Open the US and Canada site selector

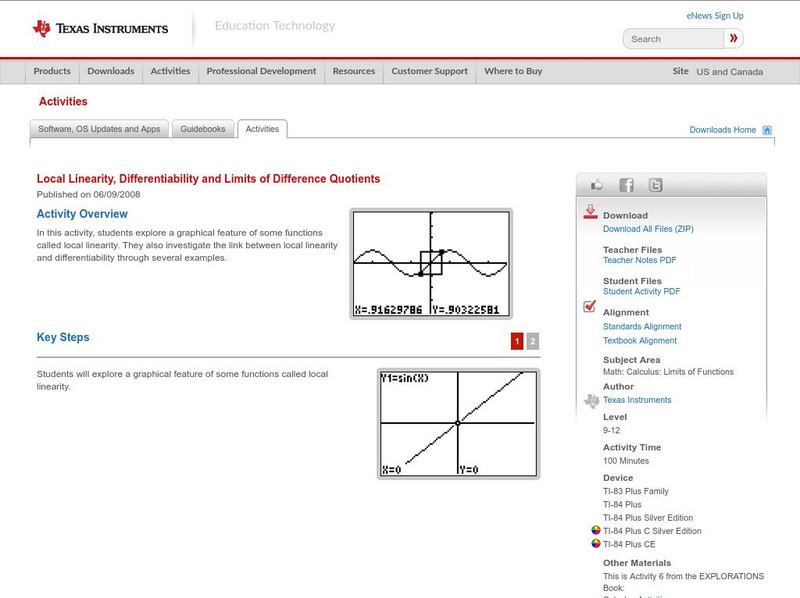coord(730,72)
